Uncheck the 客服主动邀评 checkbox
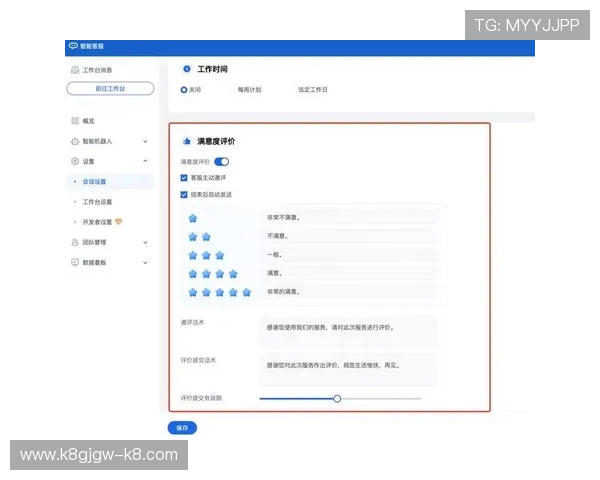The image size is (600, 480). point(184,178)
